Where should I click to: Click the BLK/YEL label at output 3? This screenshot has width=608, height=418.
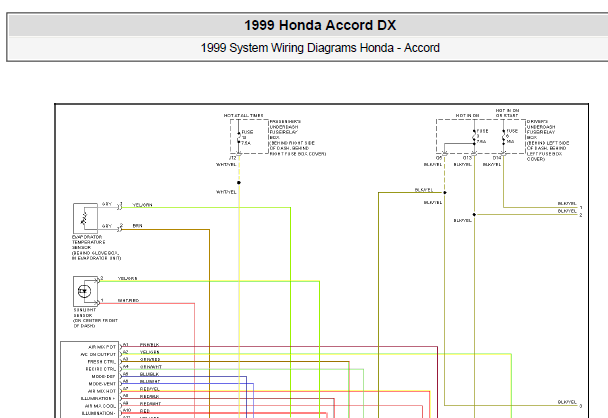pos(567,402)
